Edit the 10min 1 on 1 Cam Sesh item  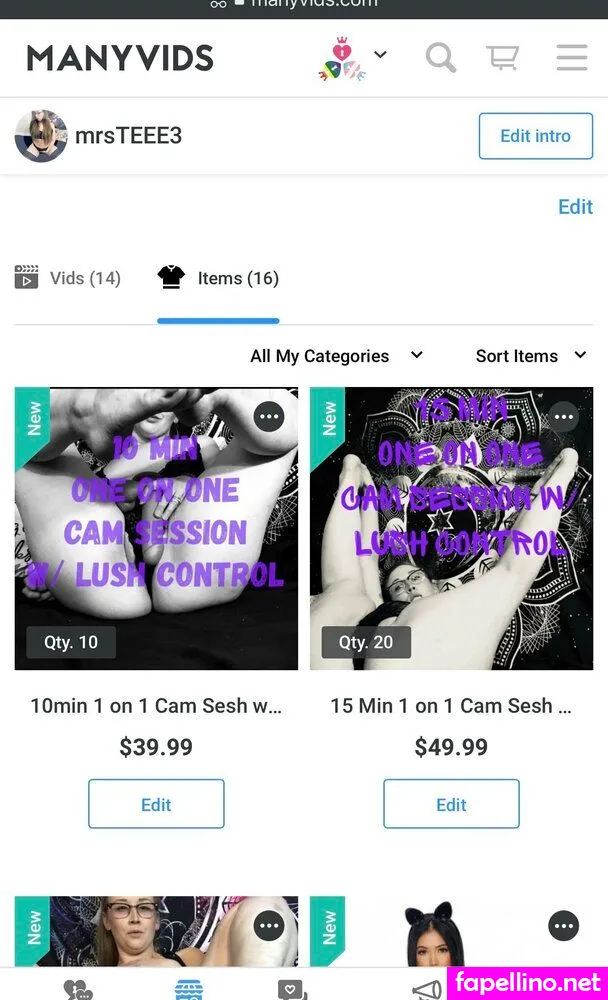point(156,804)
